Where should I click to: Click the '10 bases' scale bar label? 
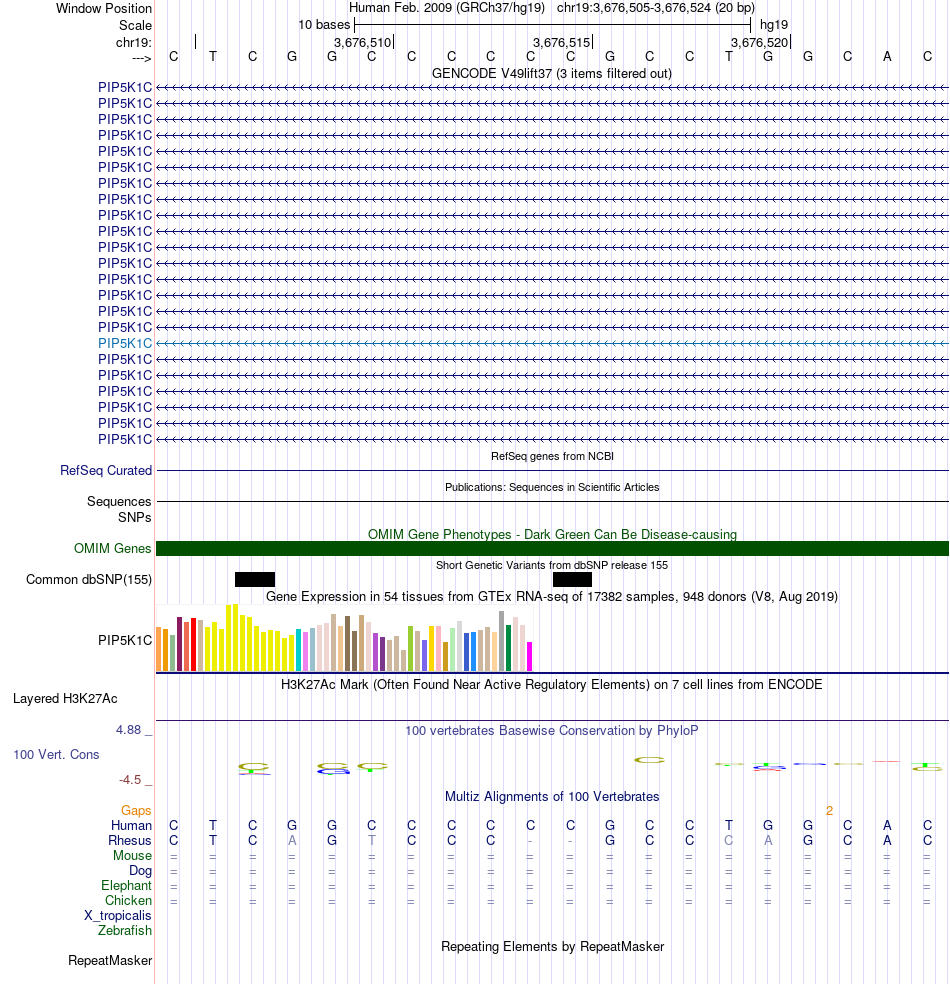(x=324, y=25)
